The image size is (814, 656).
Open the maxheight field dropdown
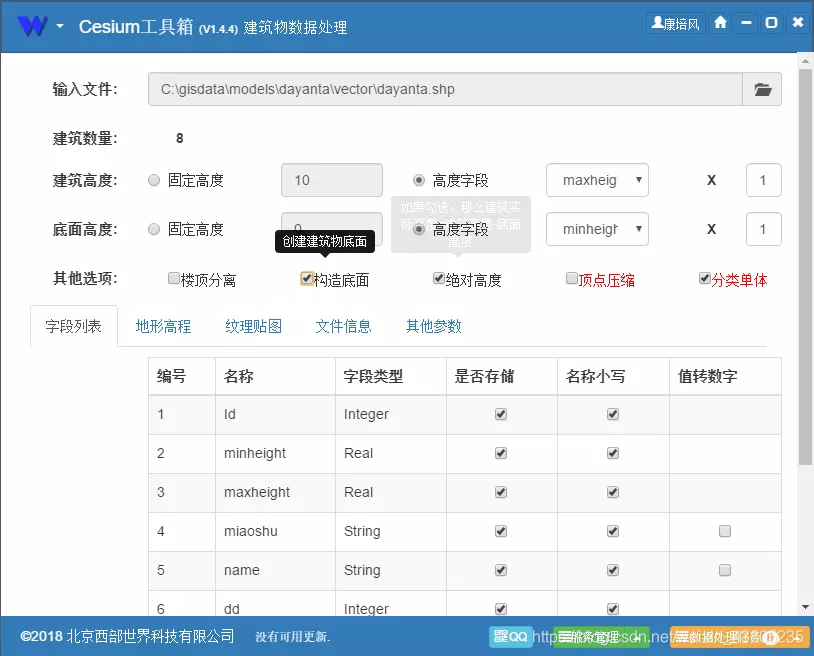coord(597,180)
